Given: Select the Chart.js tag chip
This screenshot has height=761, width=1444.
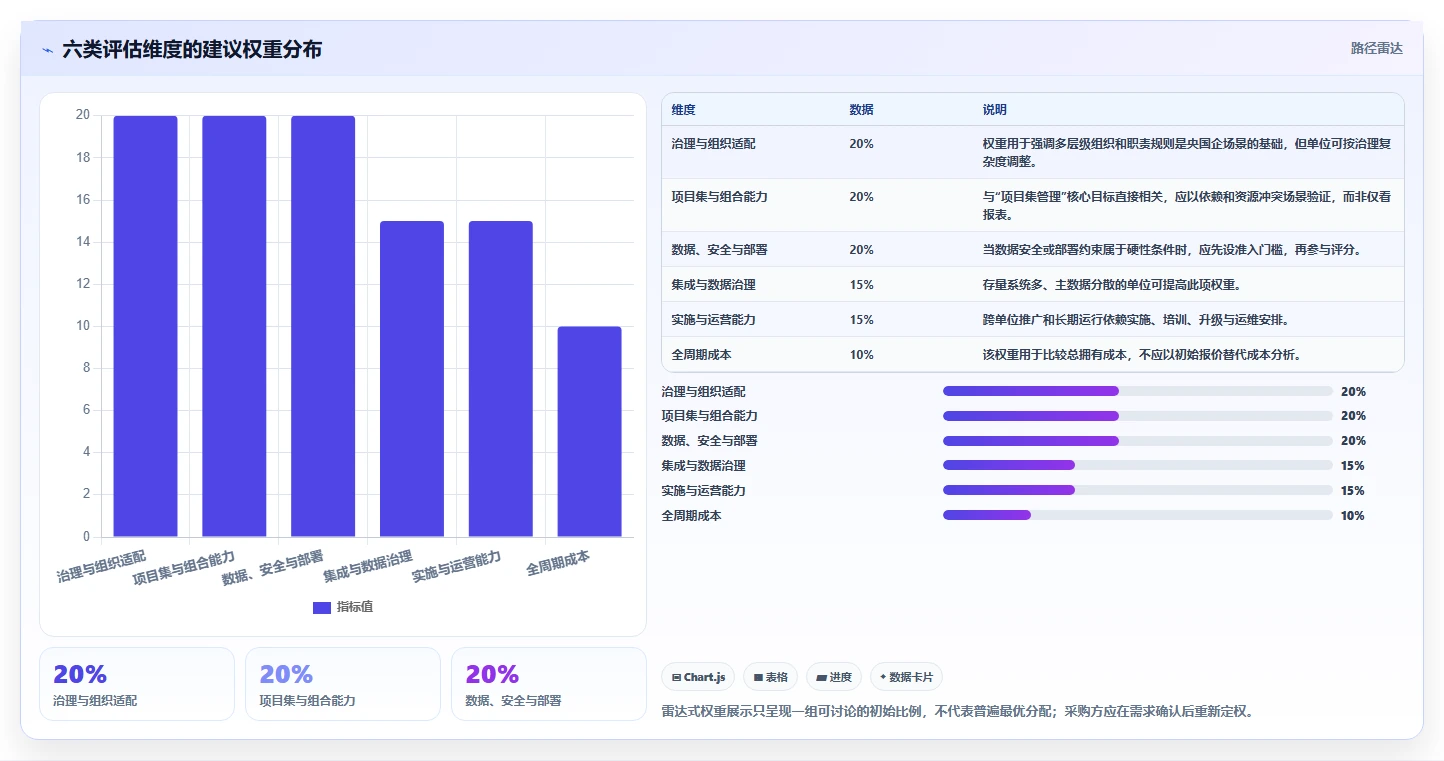Looking at the screenshot, I should coord(698,677).
